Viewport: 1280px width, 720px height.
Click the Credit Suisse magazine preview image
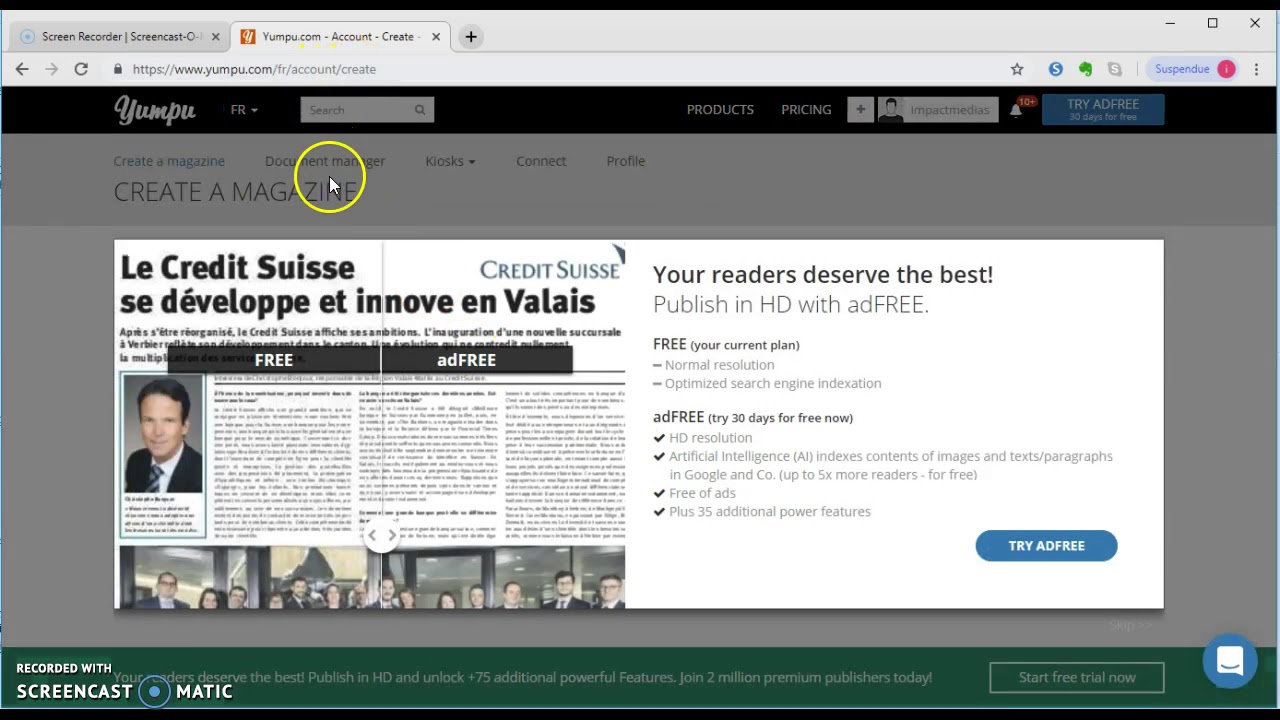tap(370, 424)
